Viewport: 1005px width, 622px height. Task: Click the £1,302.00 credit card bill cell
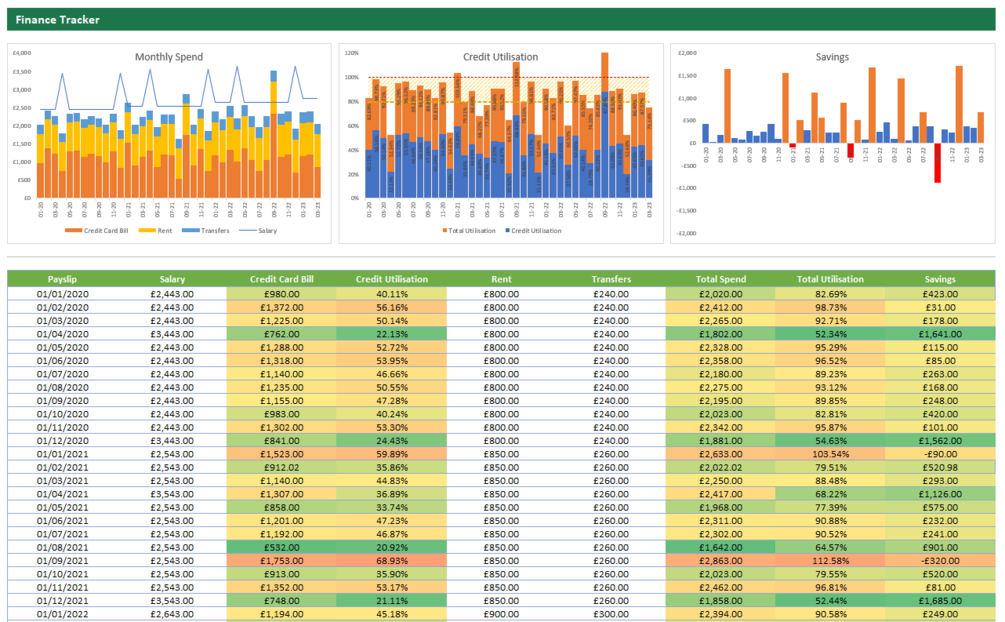click(x=281, y=428)
